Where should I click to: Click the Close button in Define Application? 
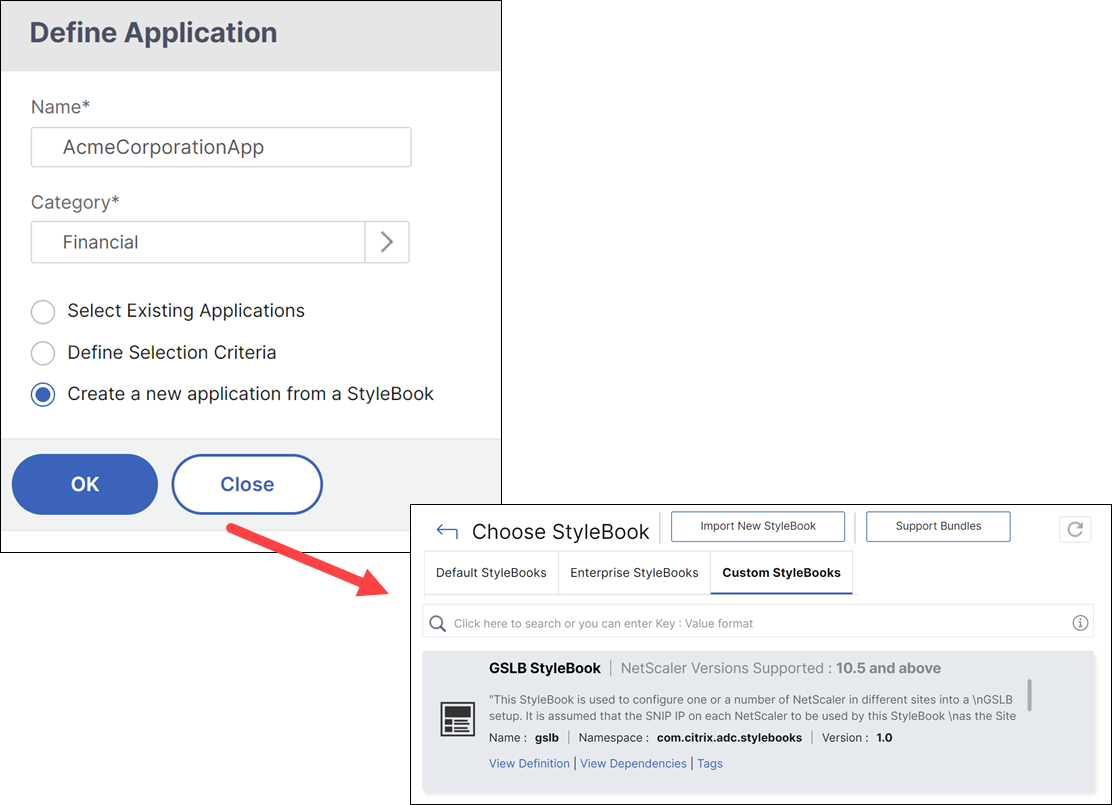pyautogui.click(x=247, y=484)
